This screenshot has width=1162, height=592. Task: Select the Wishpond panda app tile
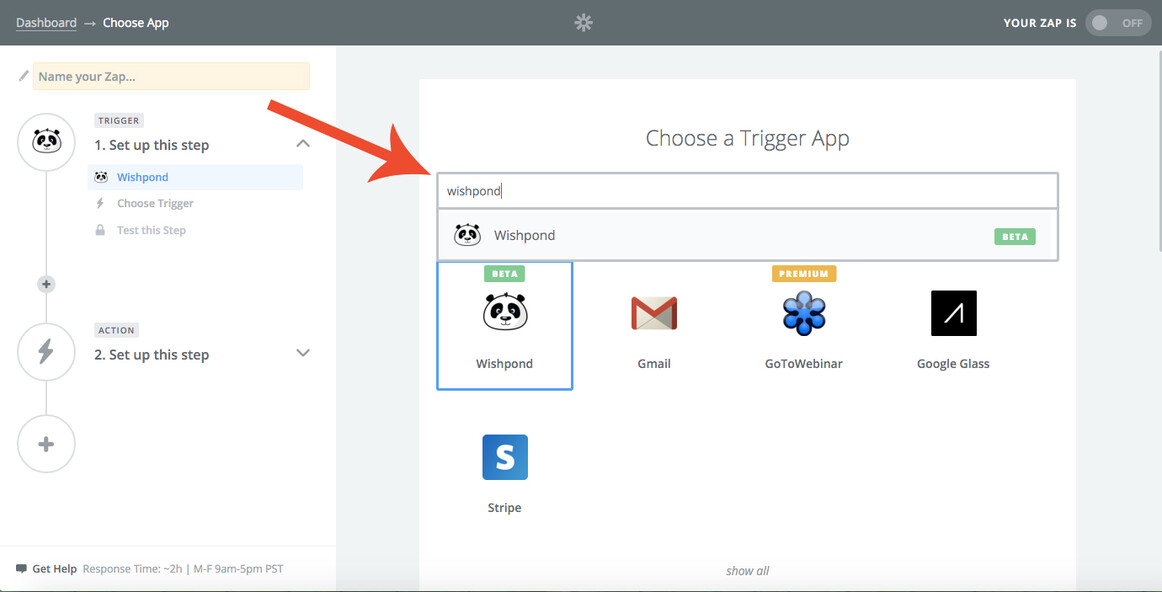tap(505, 325)
